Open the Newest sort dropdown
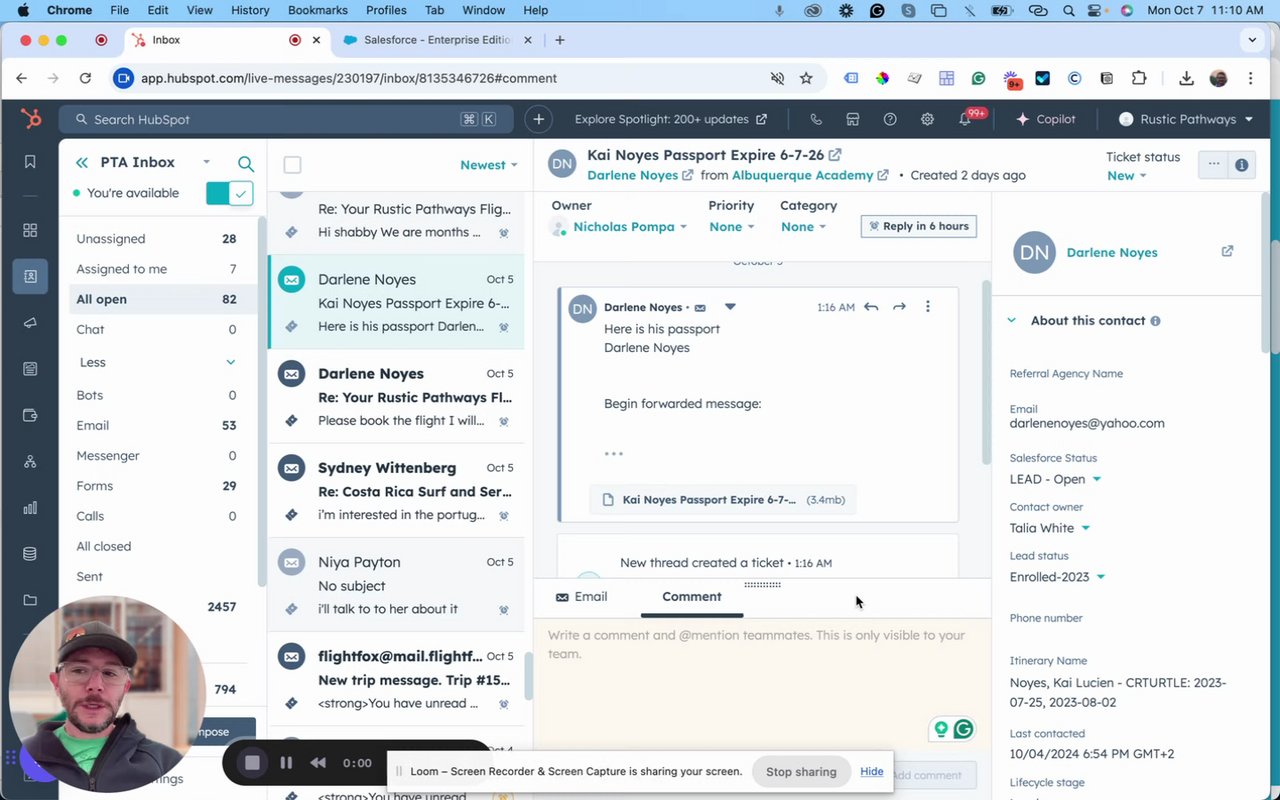The width and height of the screenshot is (1280, 800). tap(489, 165)
